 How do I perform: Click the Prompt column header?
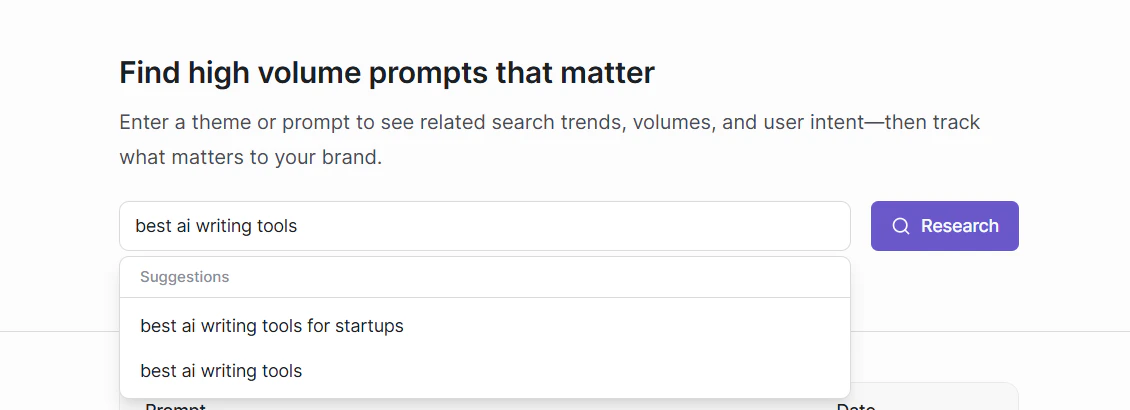[x=175, y=406]
